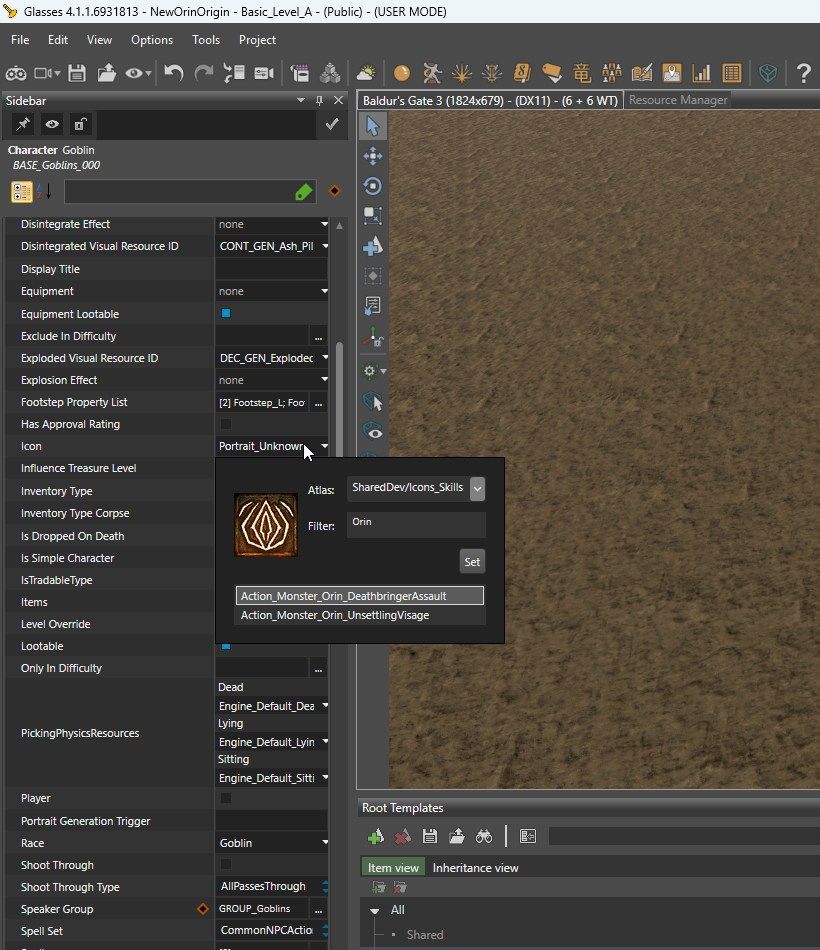Click the Set button in icon picker
Screen dimensions: 820x950
coord(472,562)
